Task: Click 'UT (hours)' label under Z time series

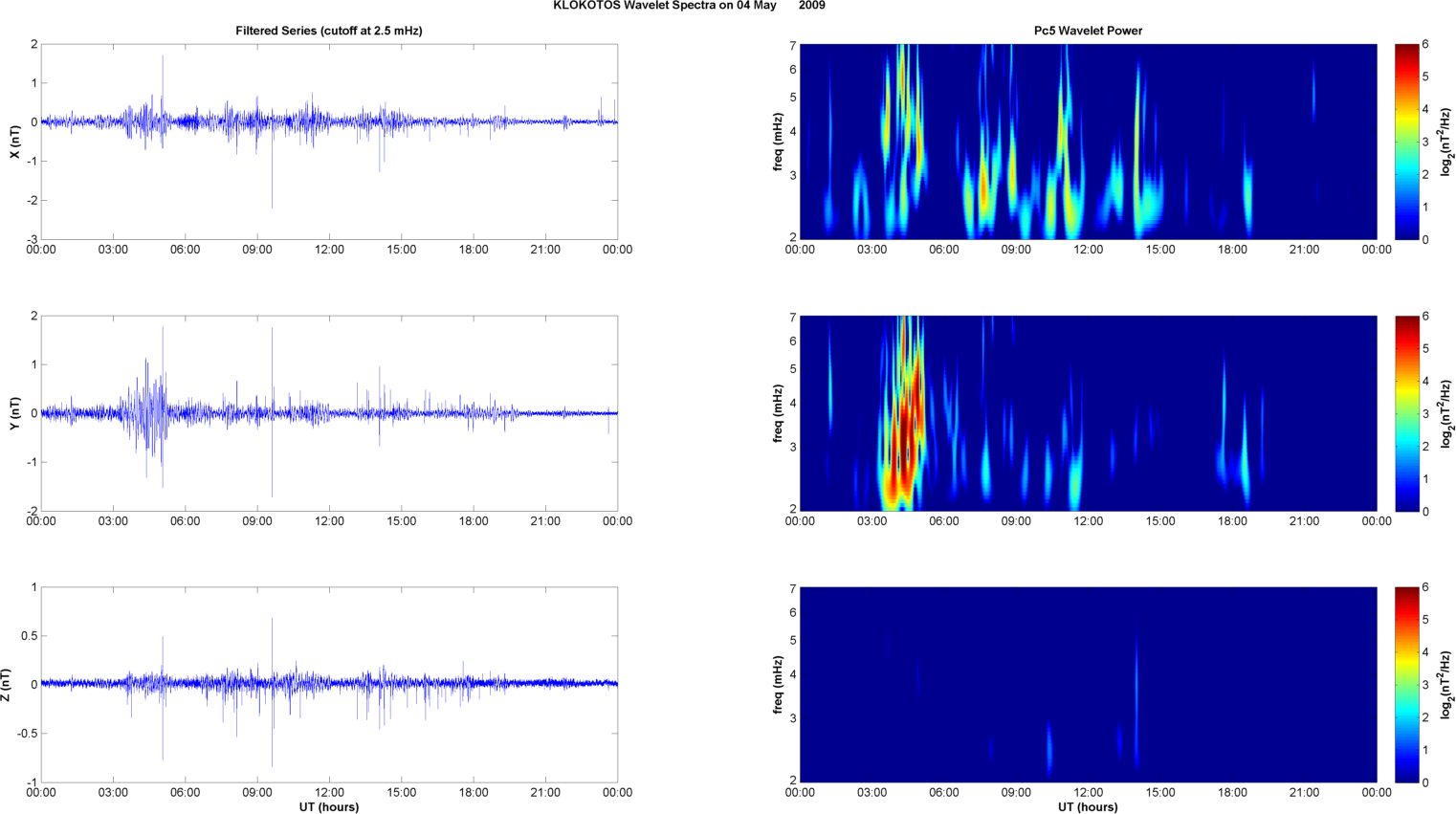Action: coord(329,807)
